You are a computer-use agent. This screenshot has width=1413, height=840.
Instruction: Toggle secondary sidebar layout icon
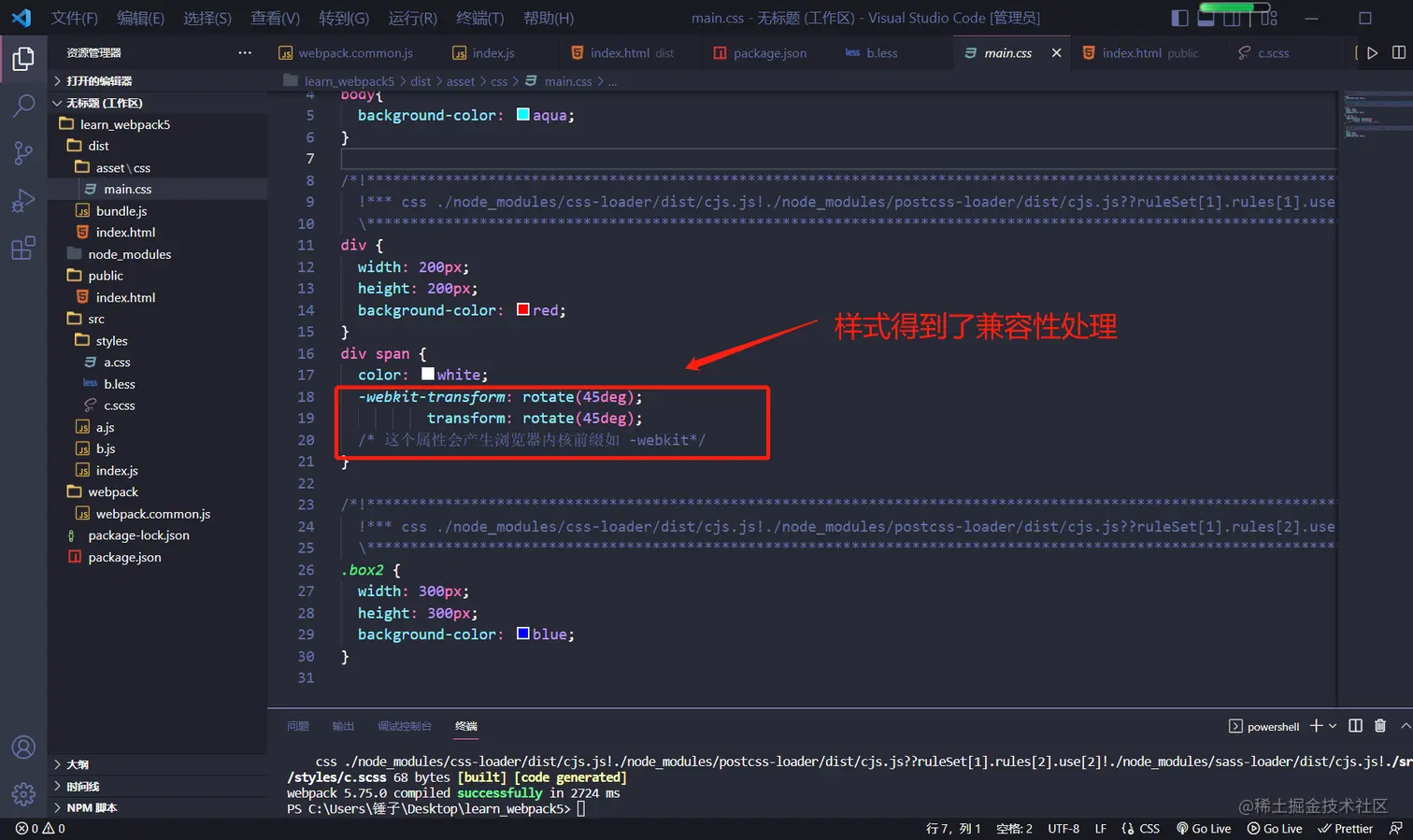pos(1233,18)
